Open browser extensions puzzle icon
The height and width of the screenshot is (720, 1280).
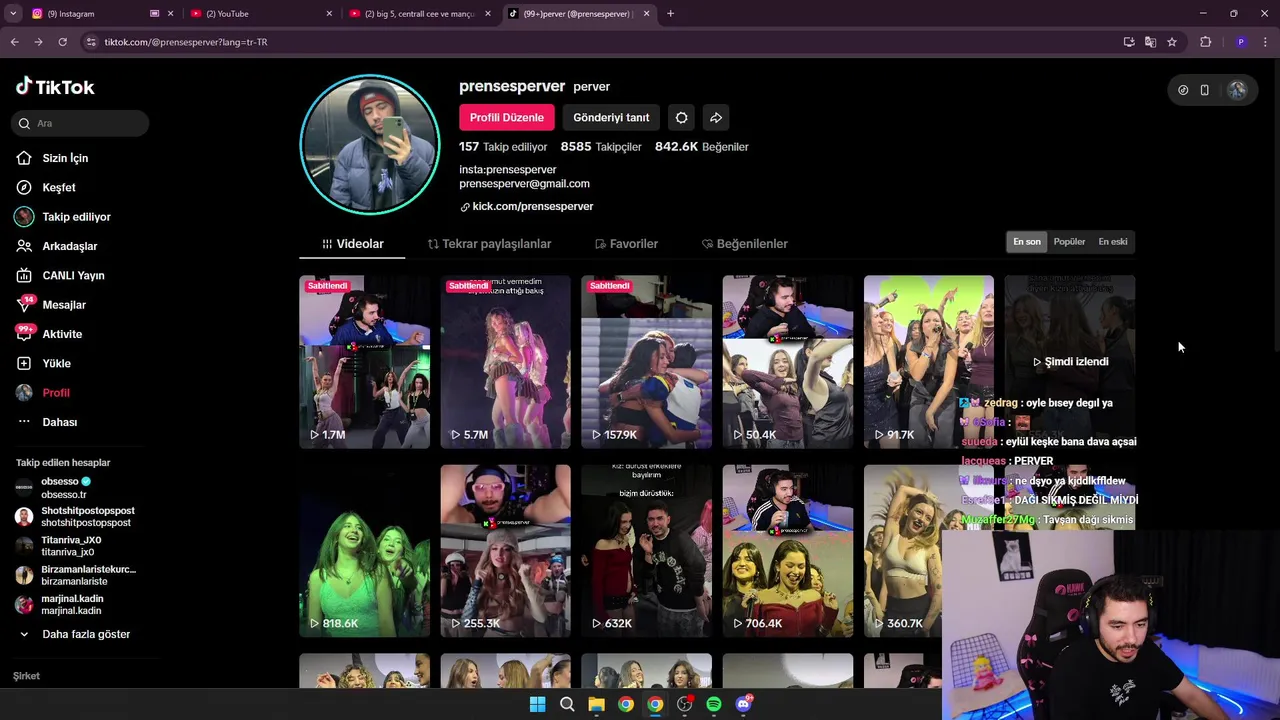(1205, 42)
